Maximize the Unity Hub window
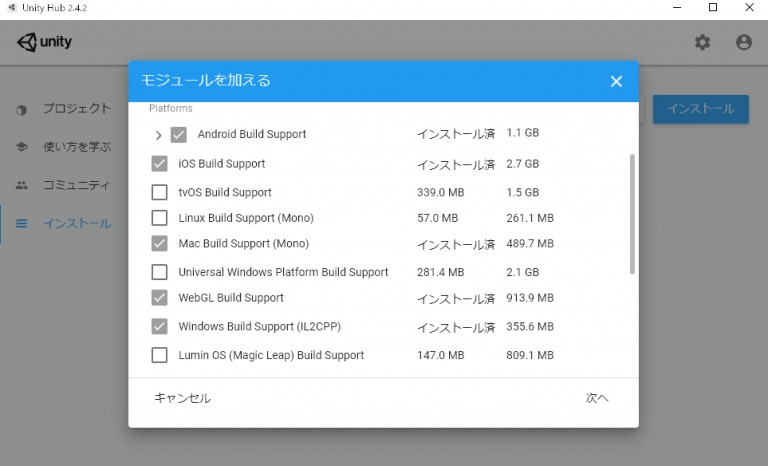This screenshot has height=466, width=768. tap(713, 7)
